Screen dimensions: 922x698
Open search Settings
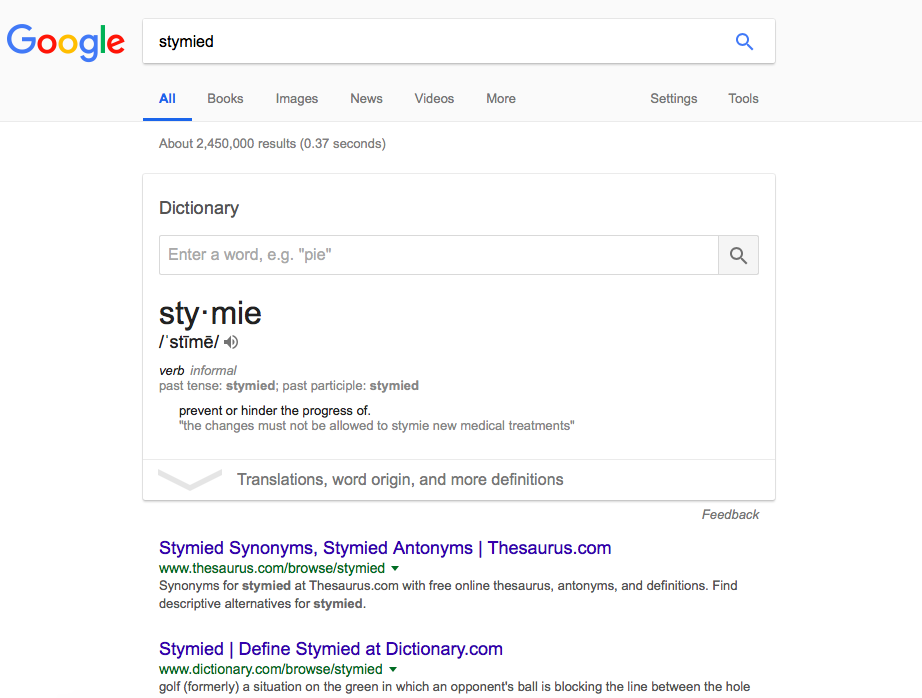[x=673, y=99]
